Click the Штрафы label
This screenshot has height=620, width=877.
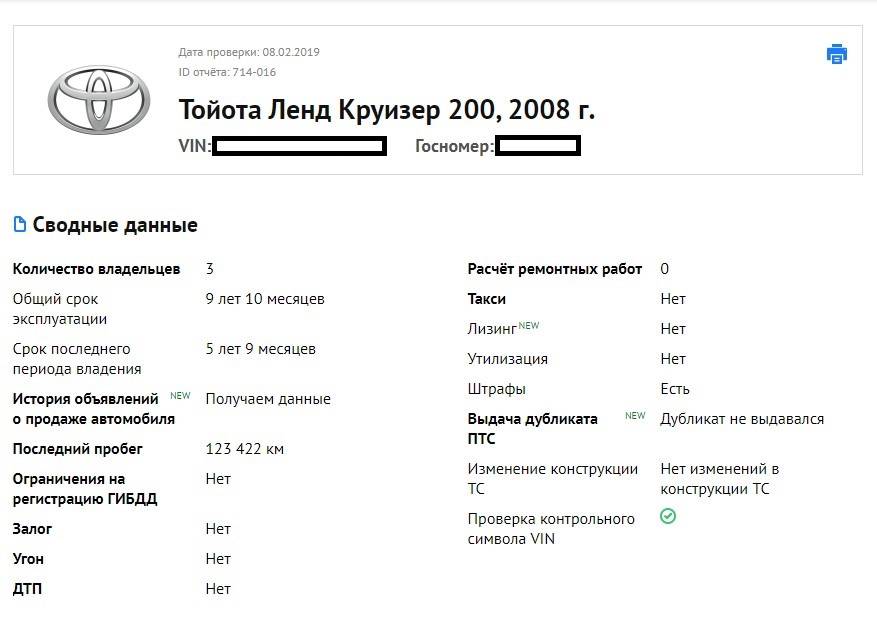click(x=496, y=389)
